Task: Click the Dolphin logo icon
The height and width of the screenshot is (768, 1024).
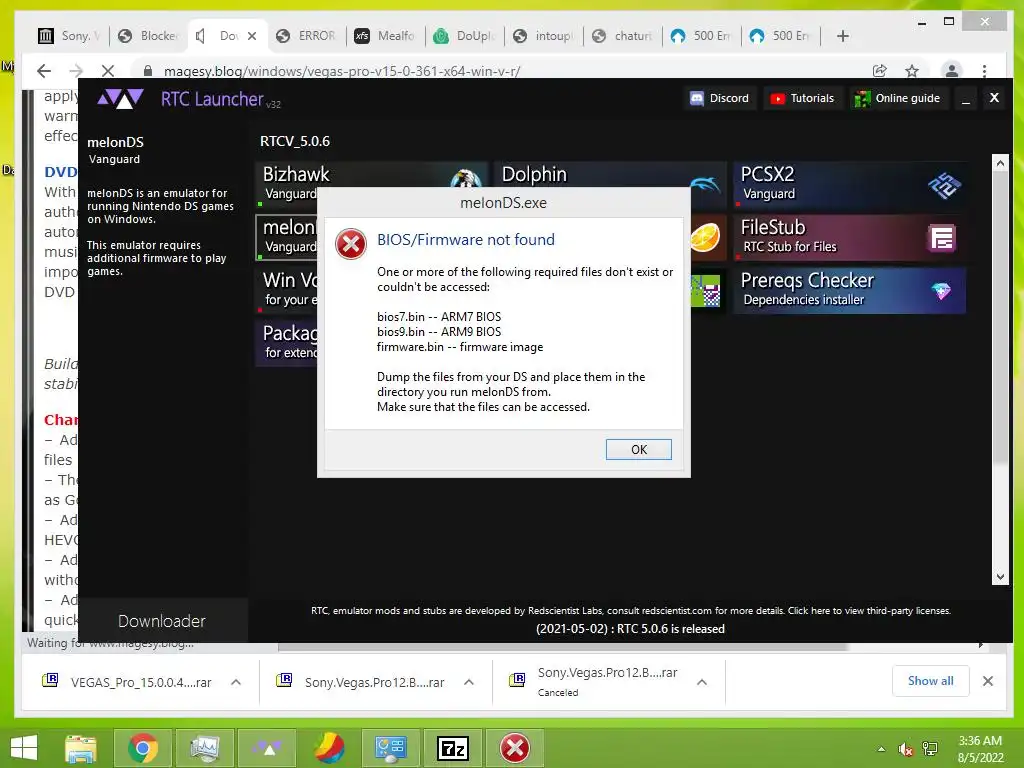Action: pos(706,184)
